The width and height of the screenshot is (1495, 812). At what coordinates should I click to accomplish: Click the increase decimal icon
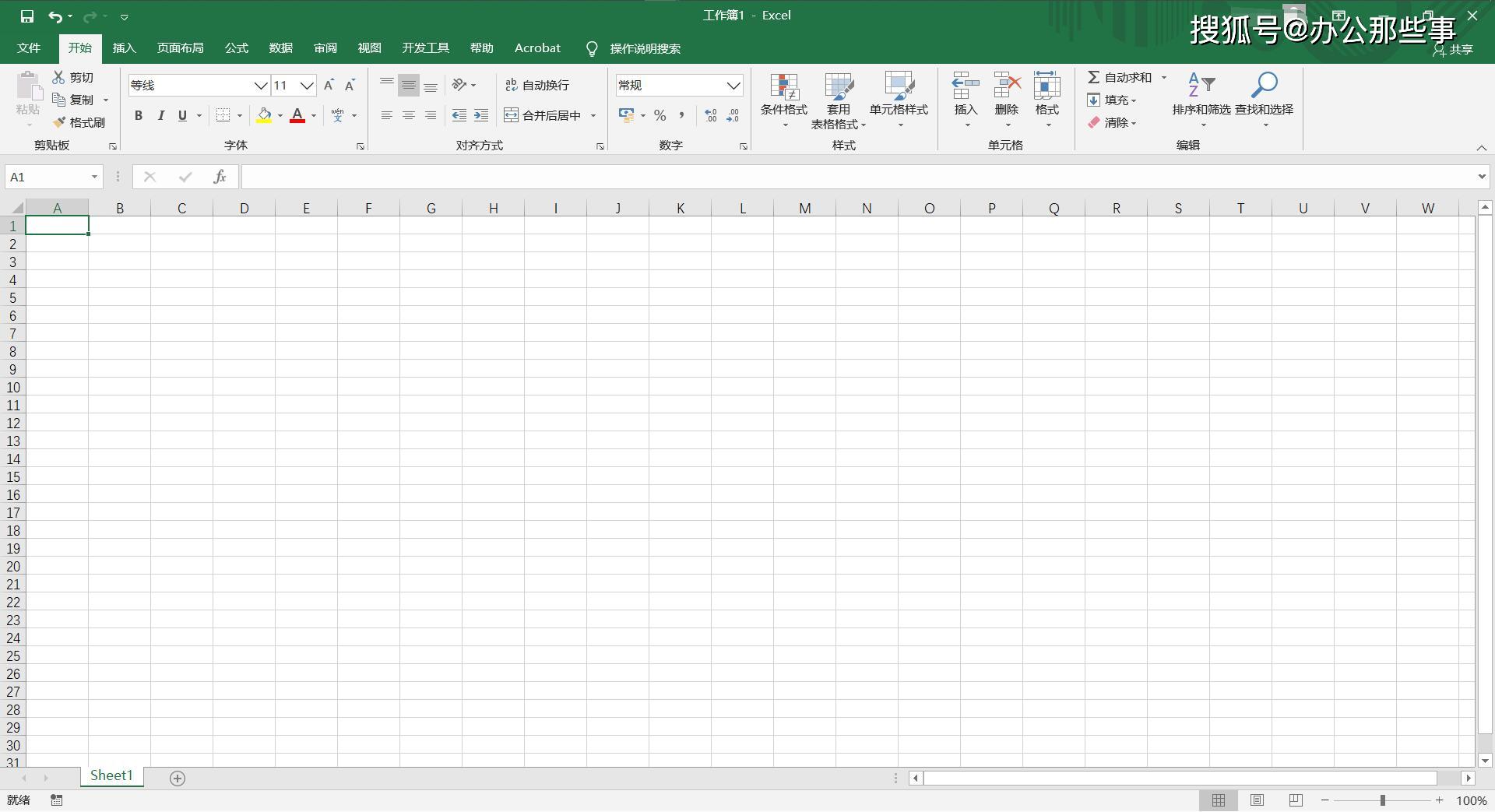click(x=710, y=115)
